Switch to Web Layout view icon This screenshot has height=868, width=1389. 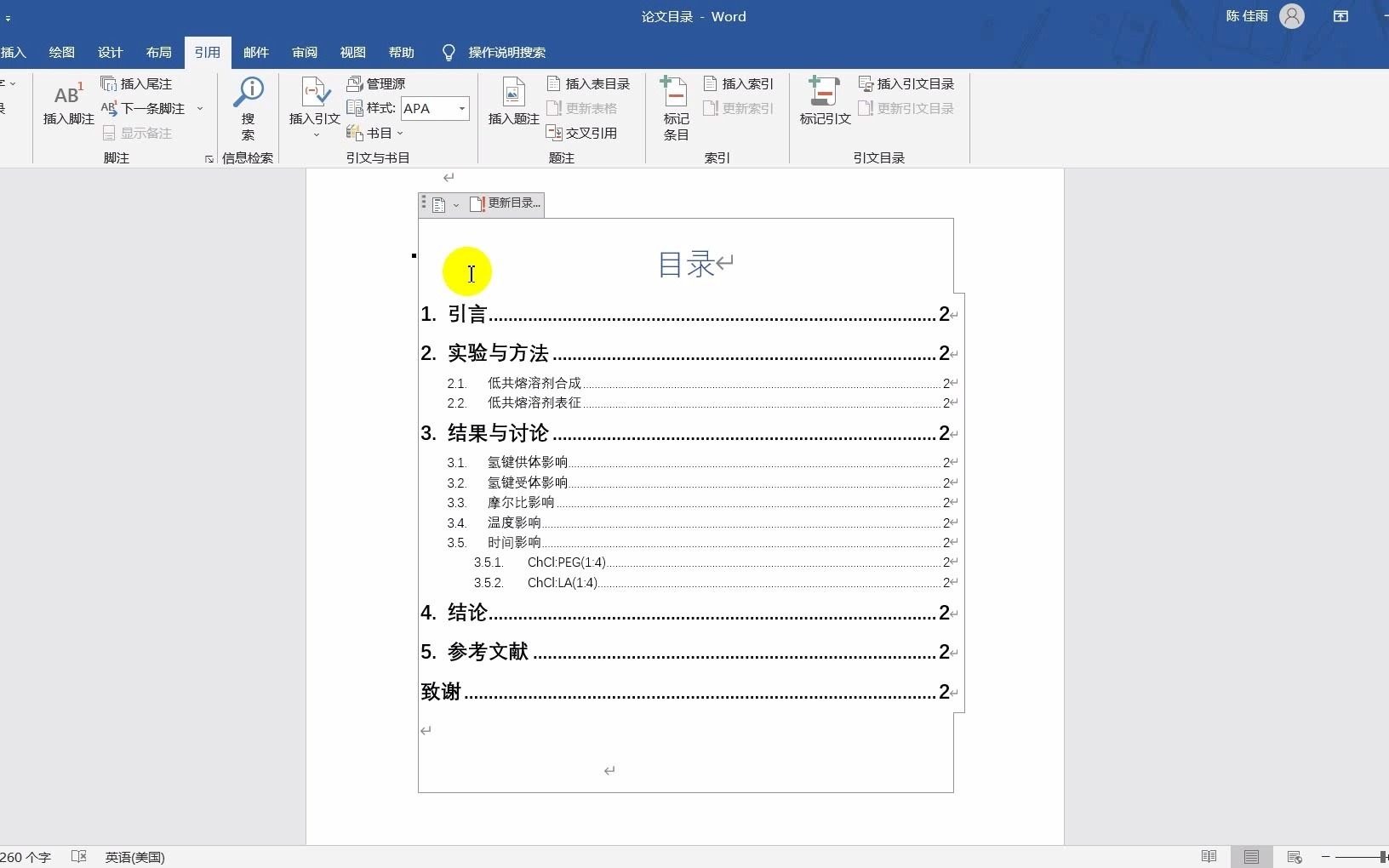point(1295,856)
